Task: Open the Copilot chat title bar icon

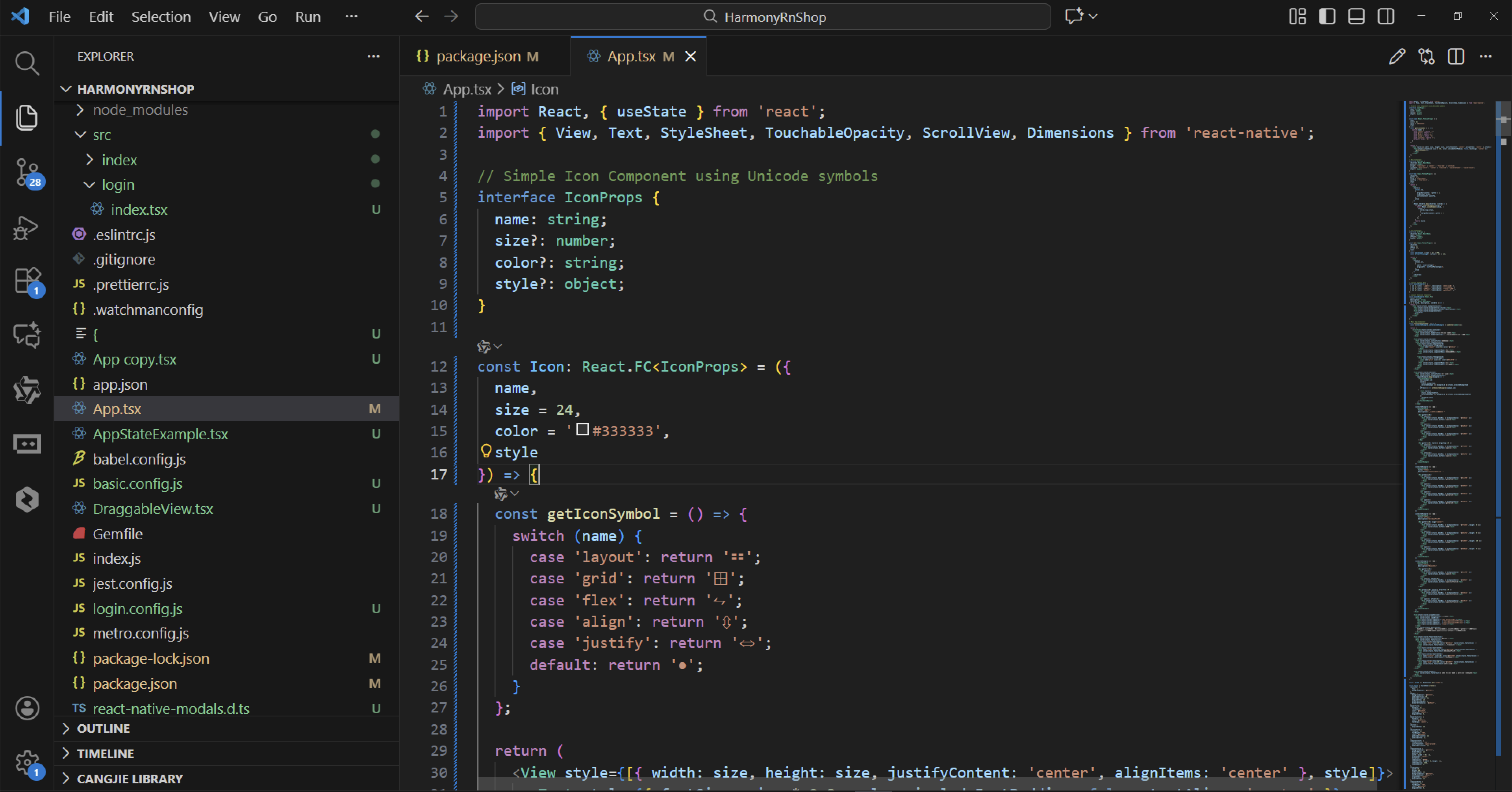Action: pos(1074,17)
